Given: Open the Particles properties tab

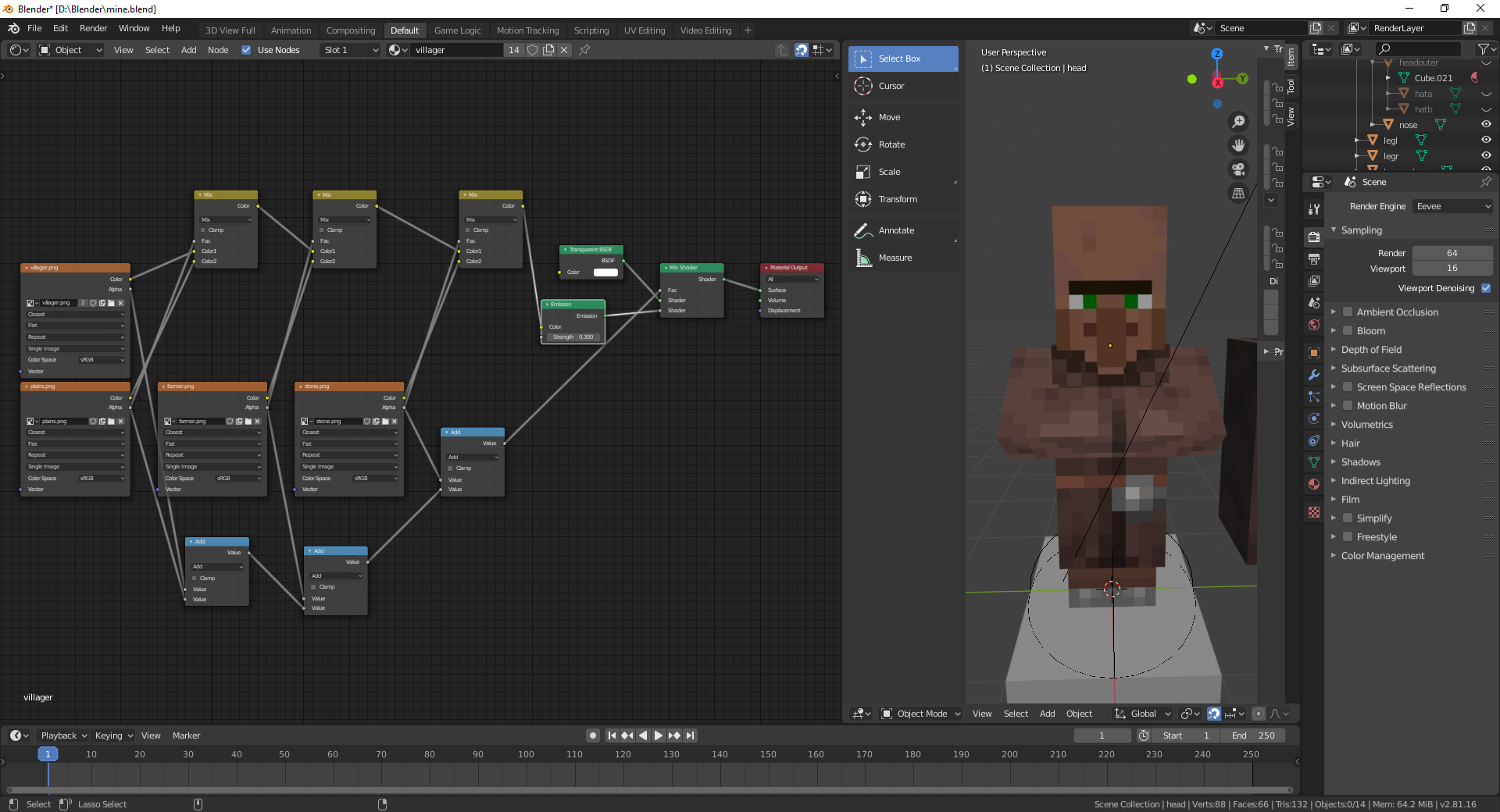Looking at the screenshot, I should coord(1314,397).
